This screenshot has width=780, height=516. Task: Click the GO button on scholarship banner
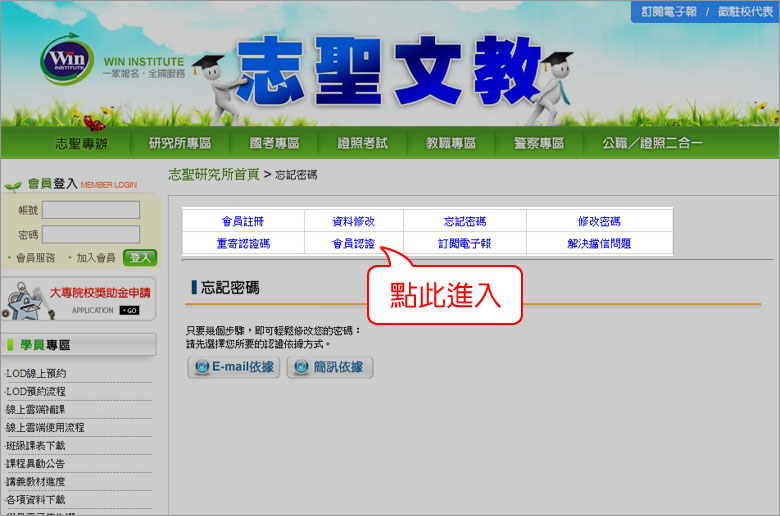(130, 310)
